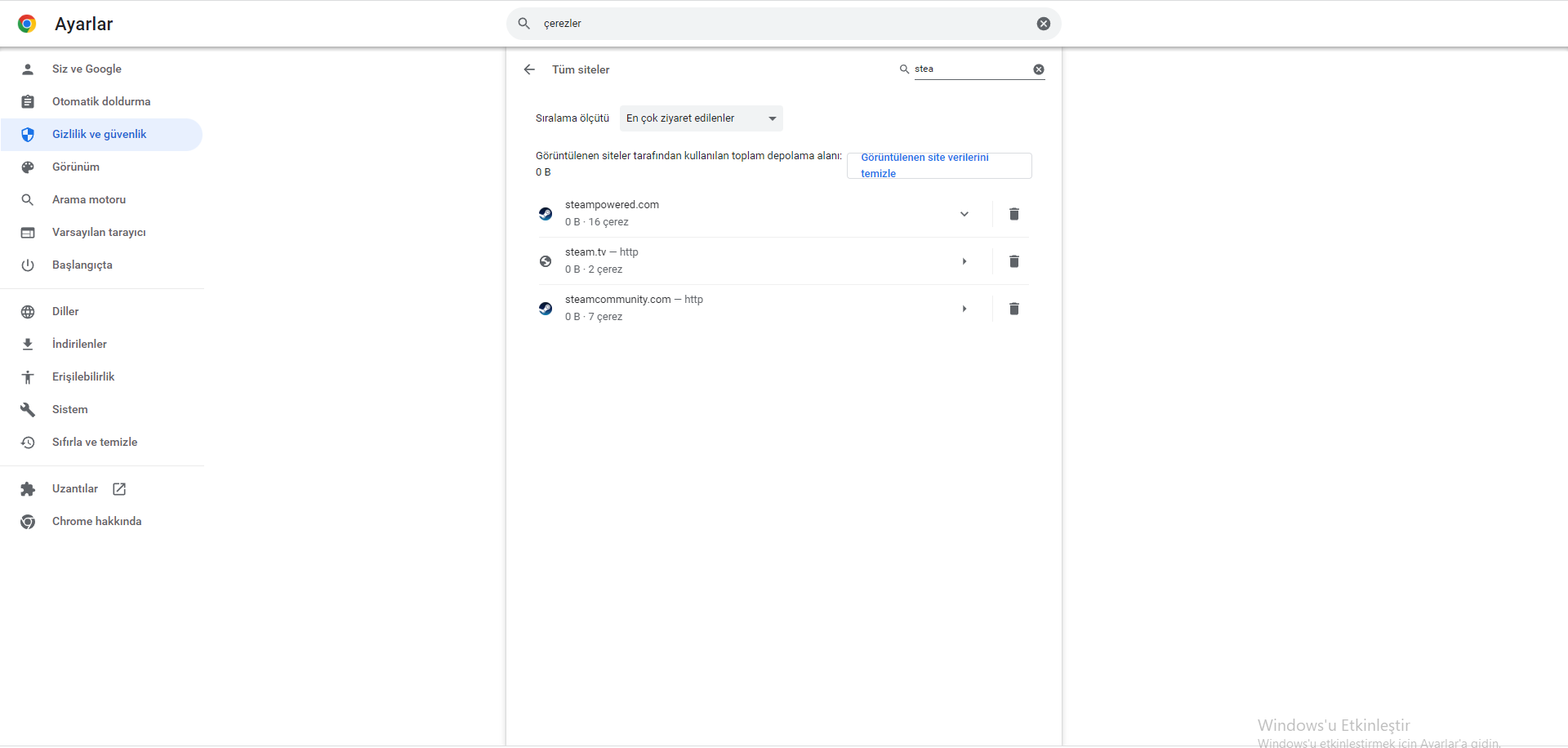Open Sistem settings section
Screen dimensions: 1568x748
coord(101,410)
